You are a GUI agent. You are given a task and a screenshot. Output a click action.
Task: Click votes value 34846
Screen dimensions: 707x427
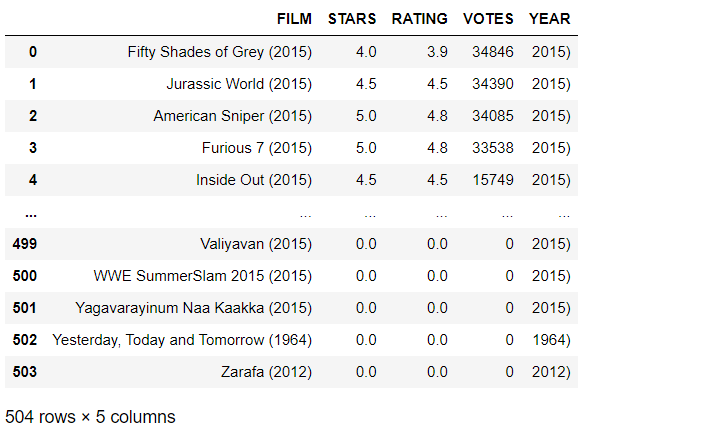[x=492, y=52]
